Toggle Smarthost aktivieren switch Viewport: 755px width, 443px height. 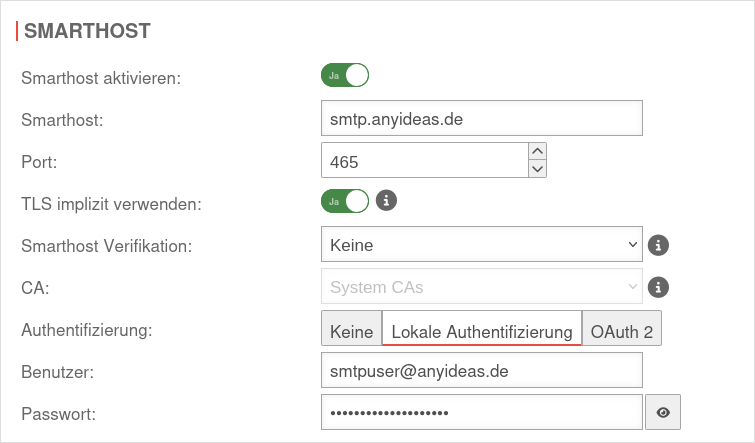(x=345, y=75)
